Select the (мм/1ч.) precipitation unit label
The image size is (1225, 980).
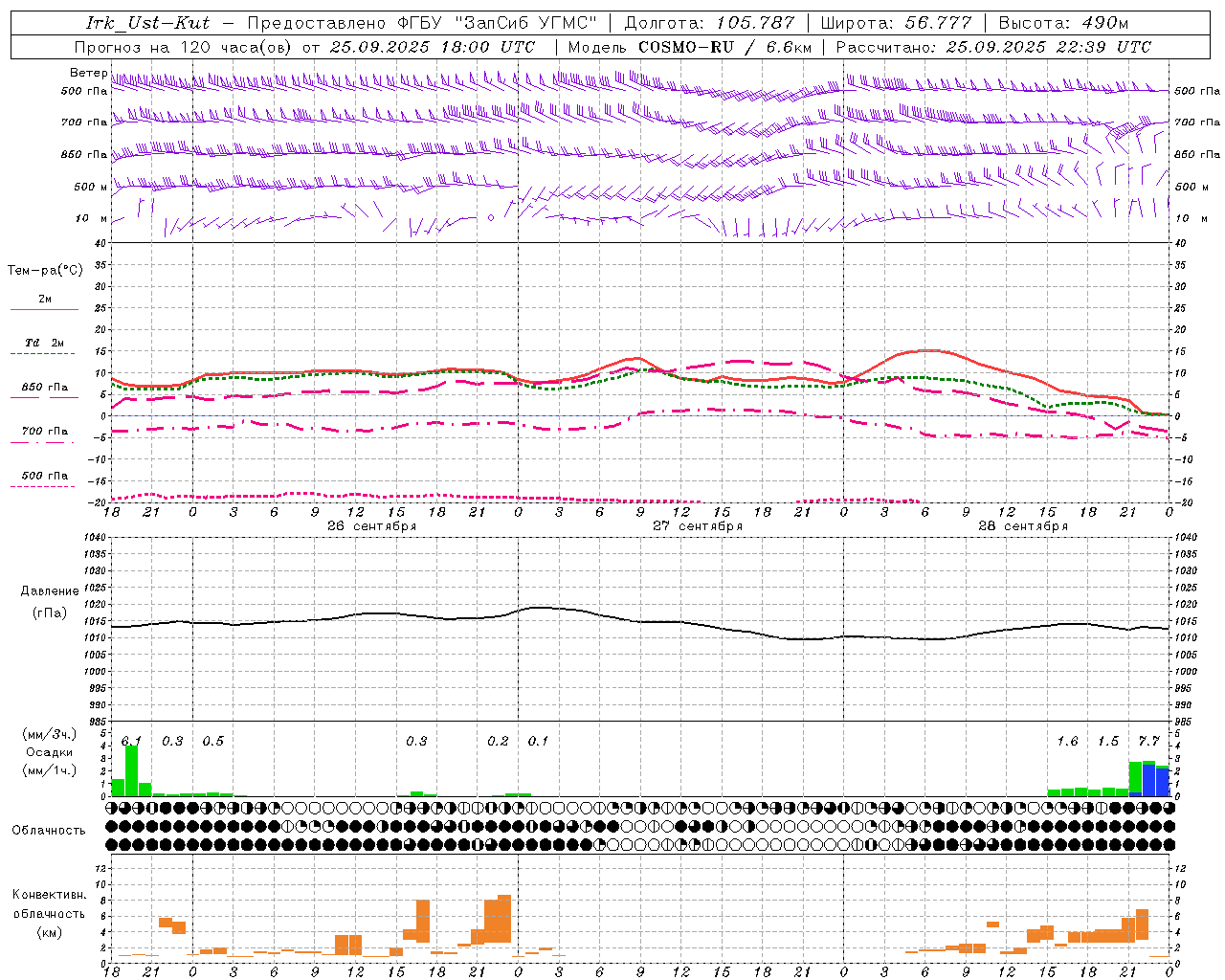tap(50, 770)
